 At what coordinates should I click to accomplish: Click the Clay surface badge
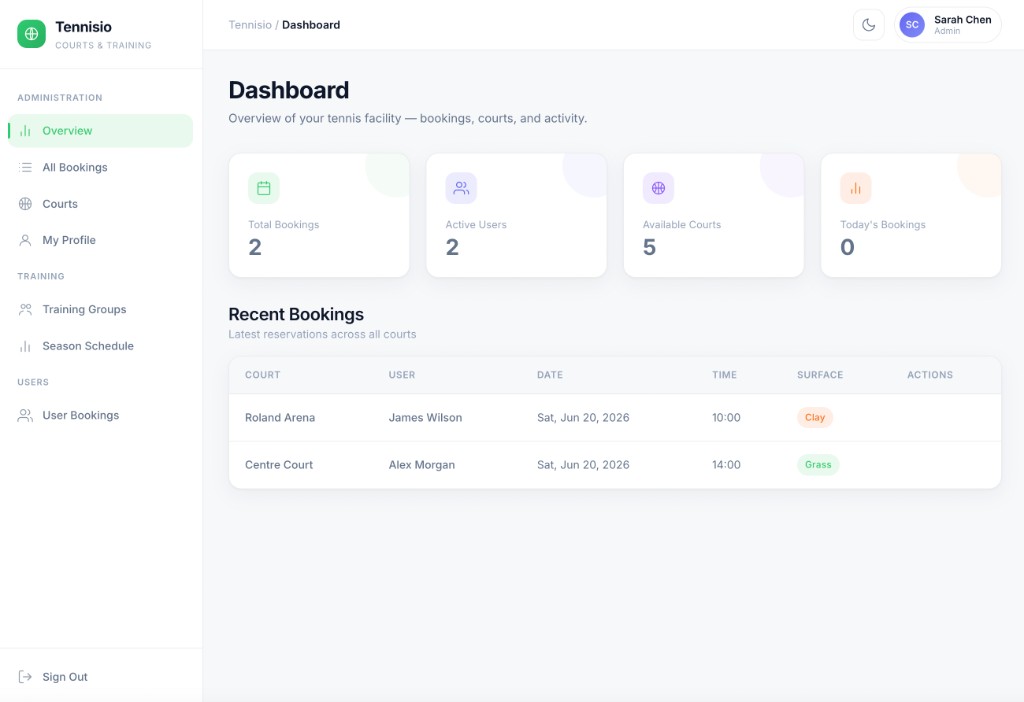(x=815, y=417)
